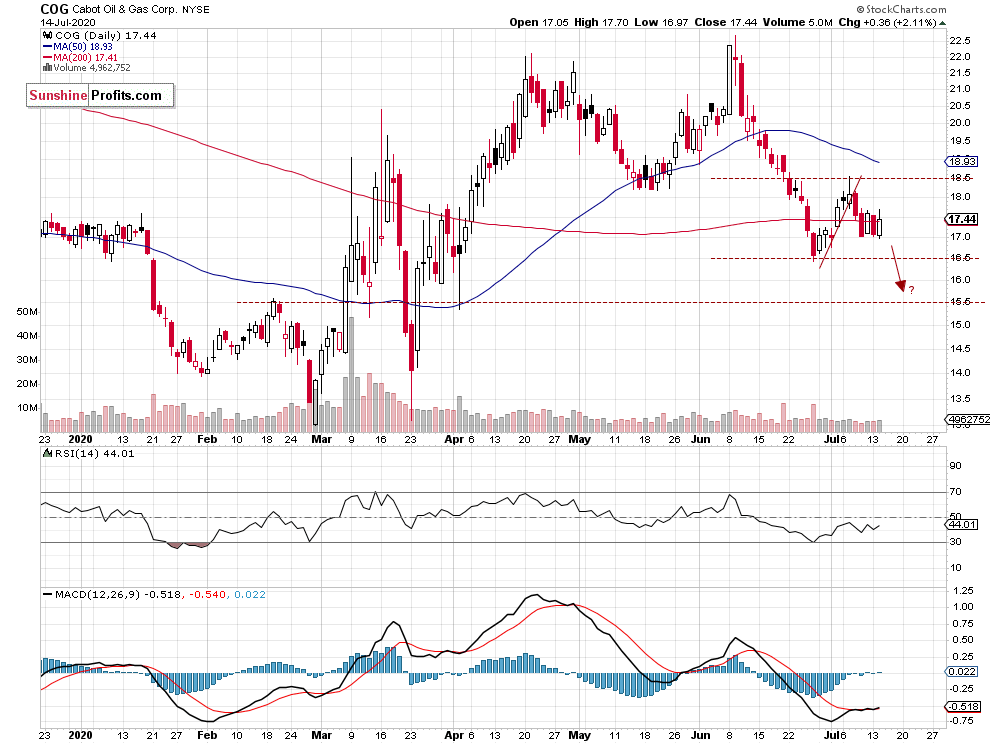990x744 pixels.
Task: Click the Apr label on MACD axis
Action: point(454,735)
